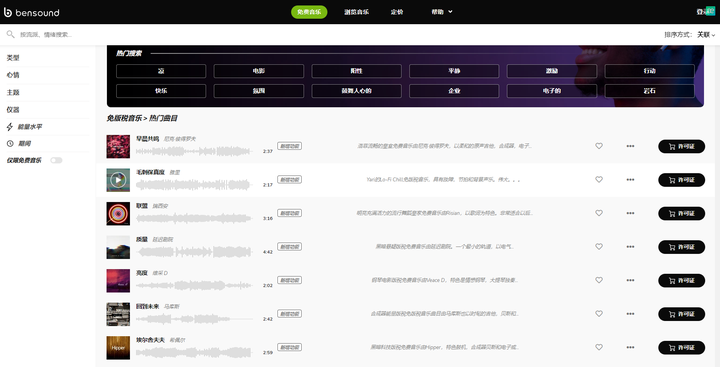This screenshot has width=720, height=367.
Task: Open the 定价 pricing menu item
Action: click(x=397, y=12)
